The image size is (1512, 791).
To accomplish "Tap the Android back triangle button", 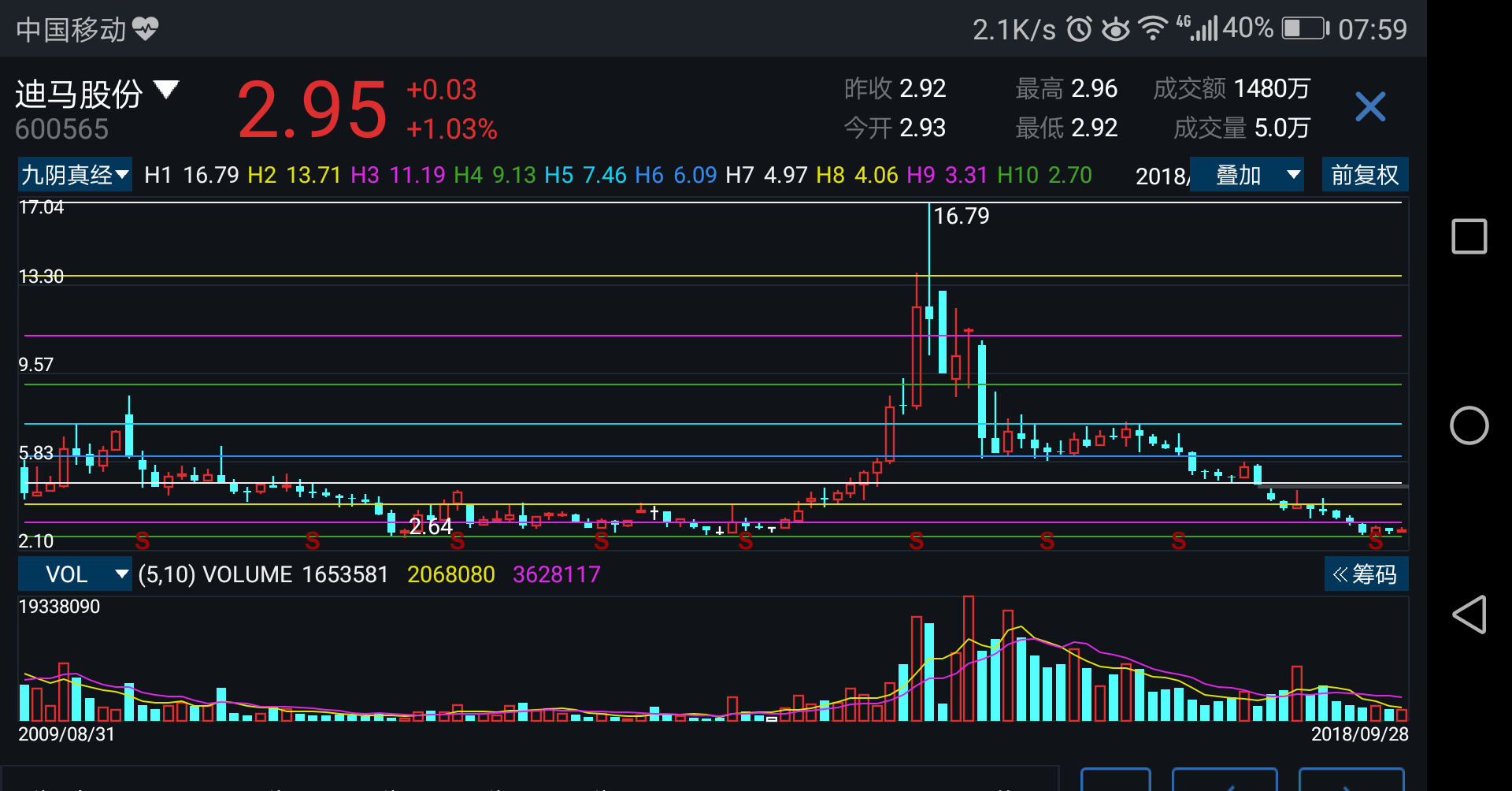I will (x=1469, y=615).
